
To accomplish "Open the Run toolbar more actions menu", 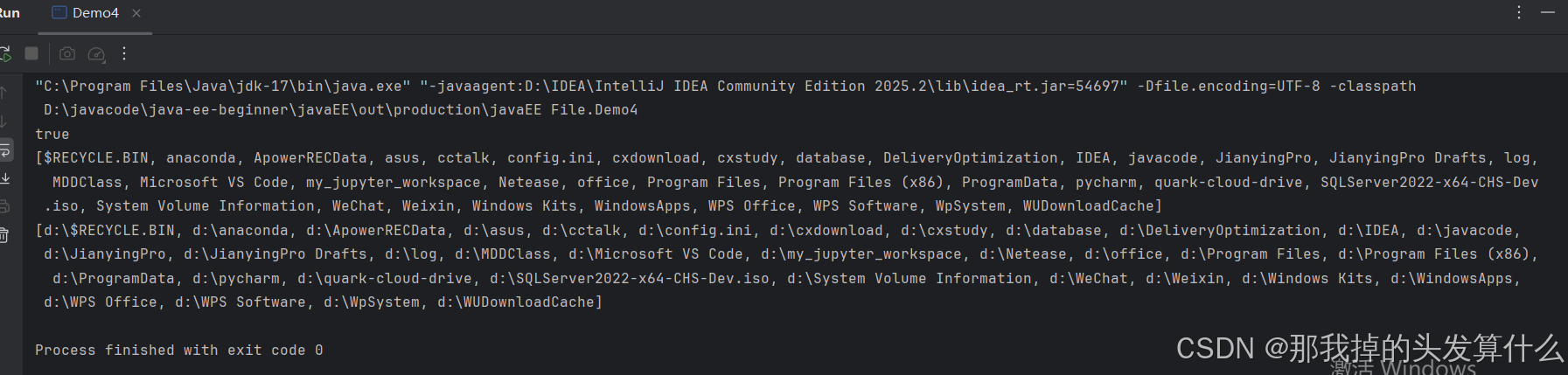I will [x=124, y=53].
